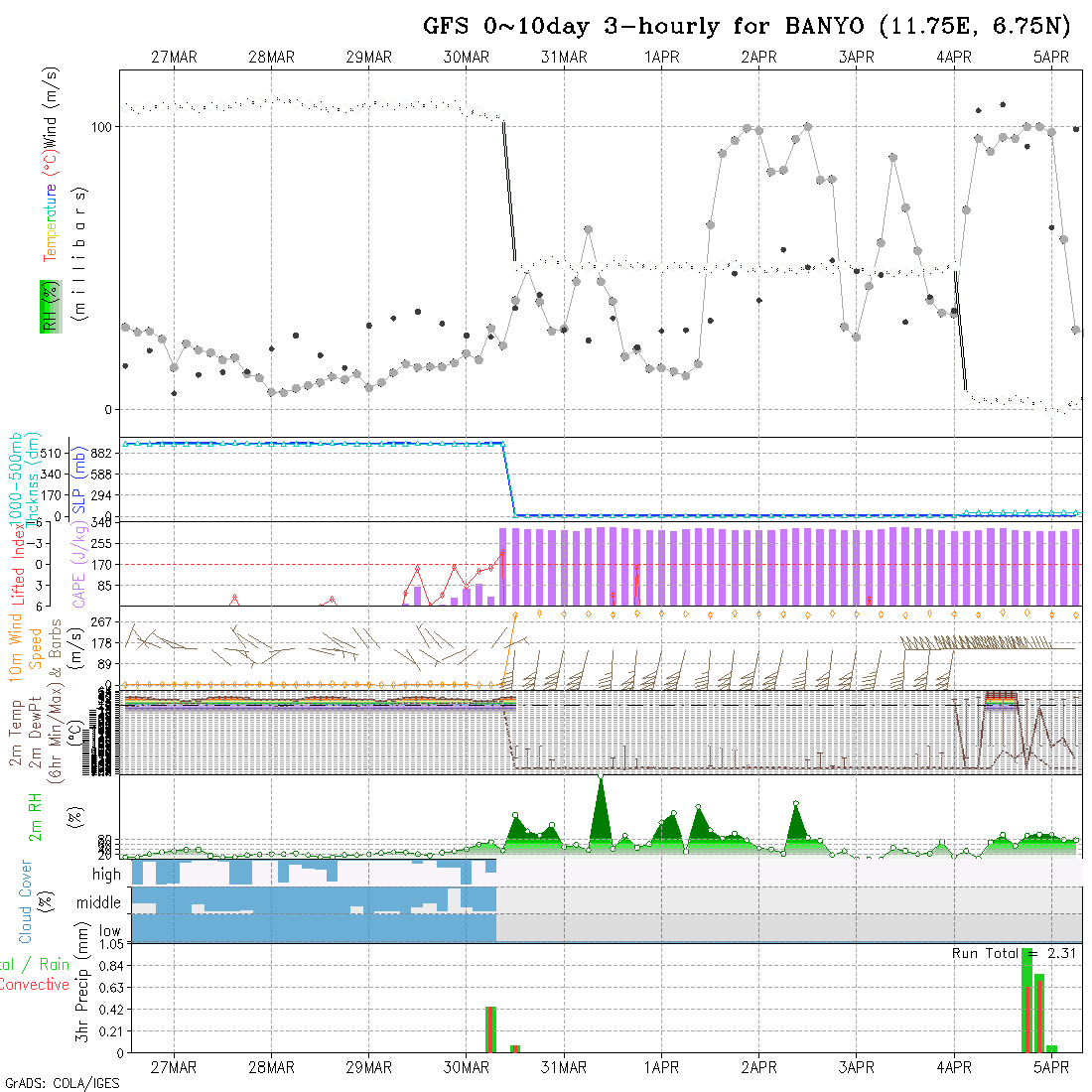Click the tallest 2m RH peak after 31MAR

pyautogui.click(x=601, y=809)
